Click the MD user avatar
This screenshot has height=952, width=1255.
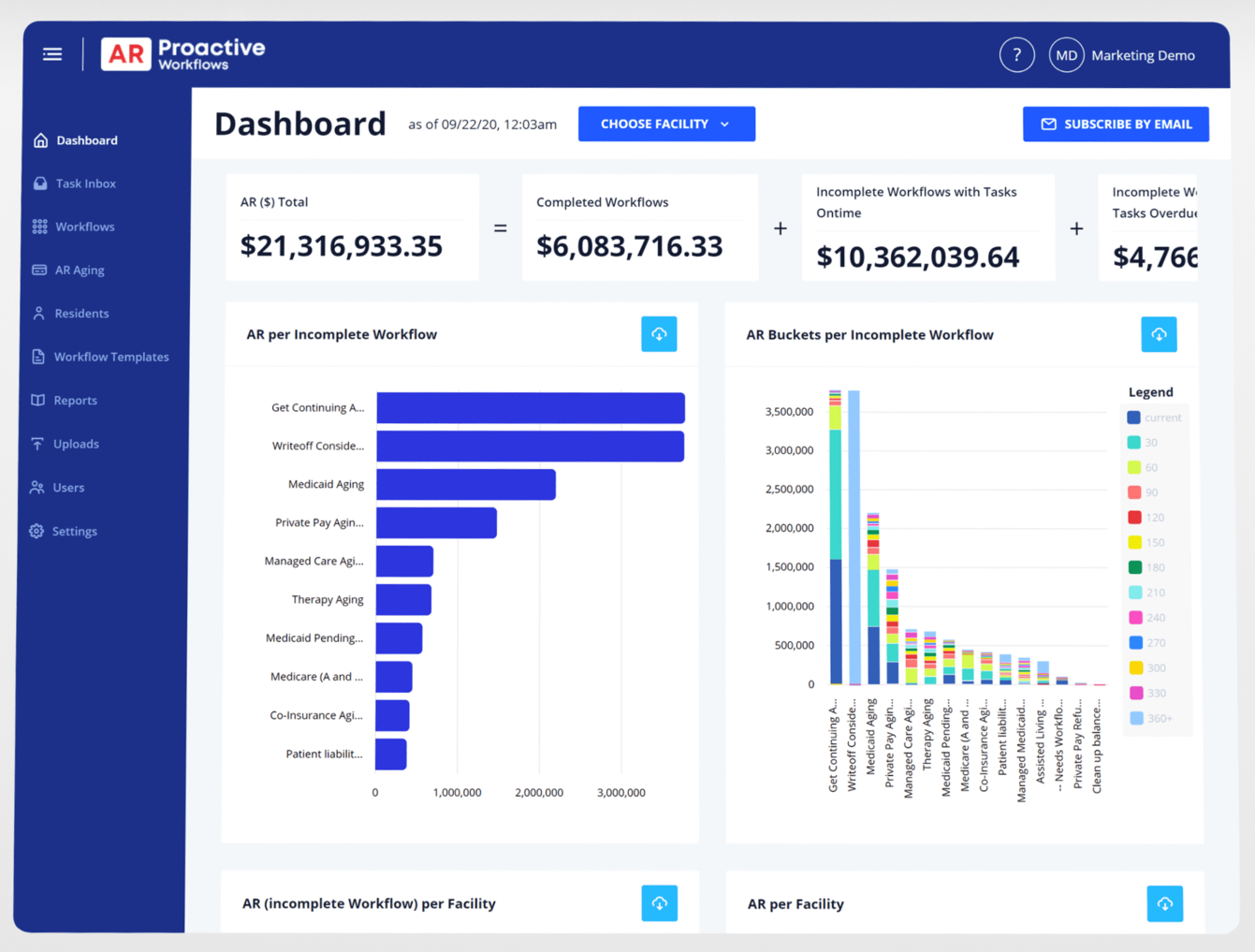(x=1066, y=55)
